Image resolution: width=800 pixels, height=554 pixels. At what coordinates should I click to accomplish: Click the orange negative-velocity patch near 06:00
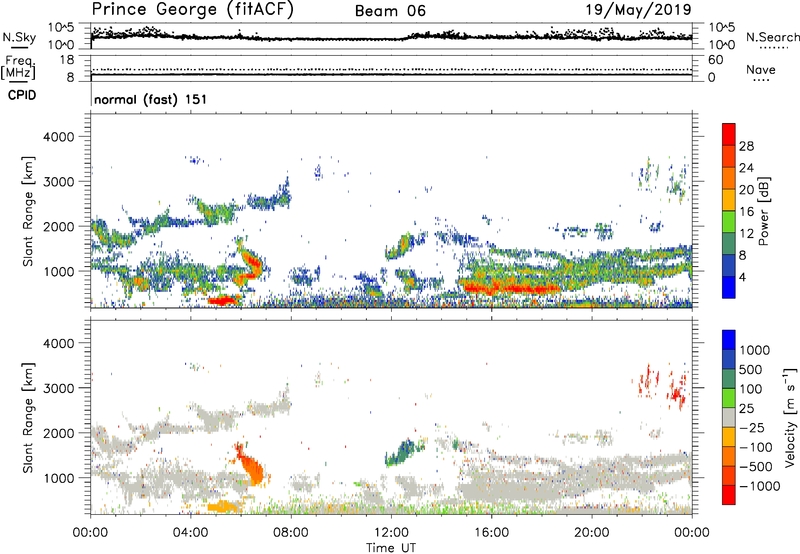click(x=252, y=466)
